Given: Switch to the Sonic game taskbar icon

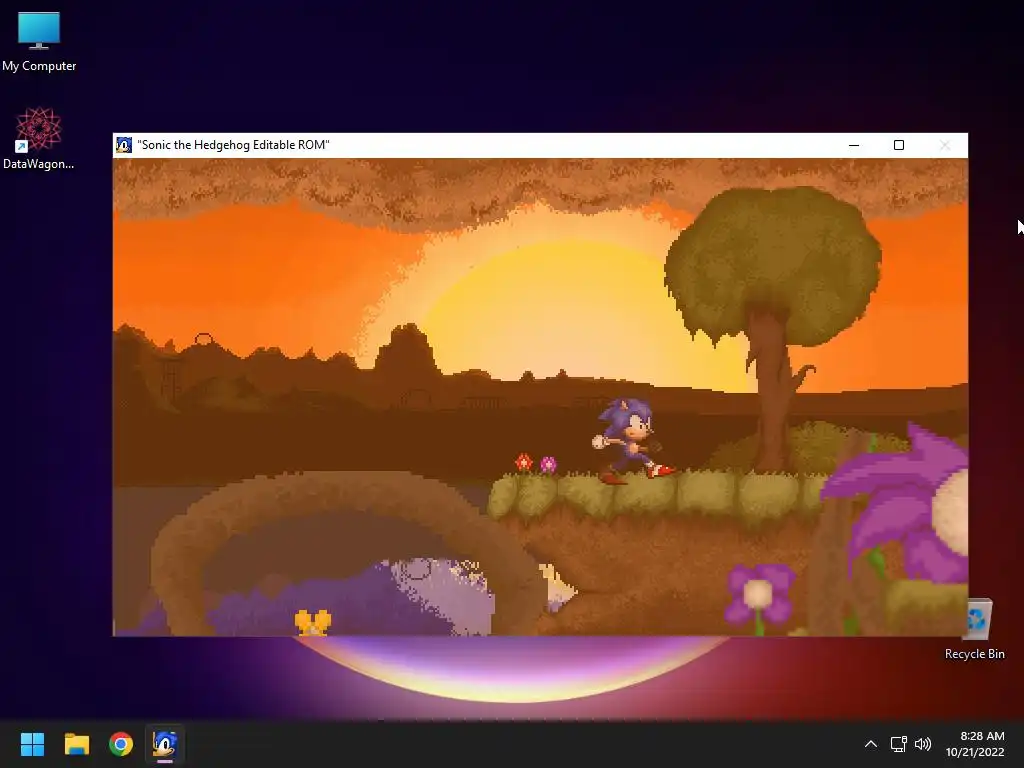Looking at the screenshot, I should point(165,744).
